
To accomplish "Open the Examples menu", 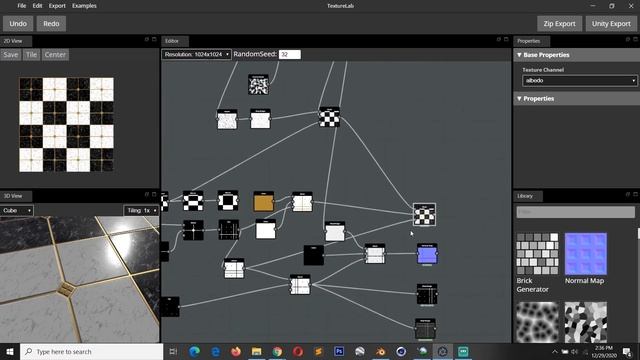I will point(84,6).
